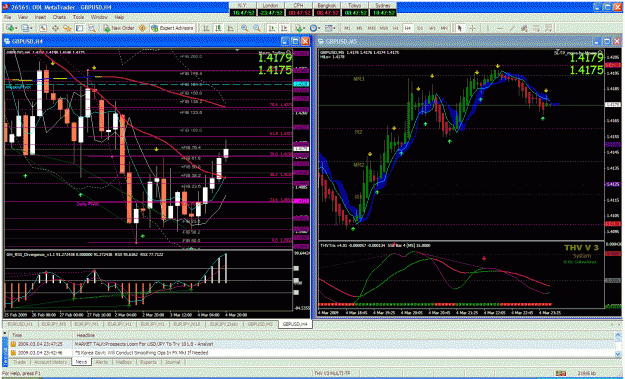Open the New Chart toolbar icon
This screenshot has width=625, height=379.
tap(10, 28)
